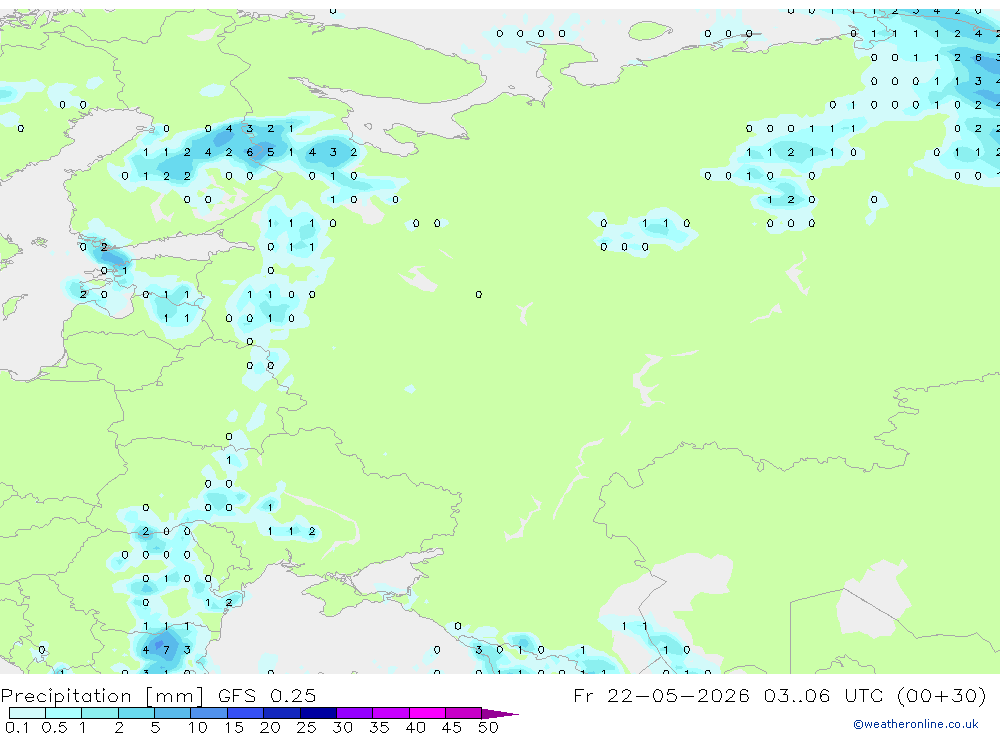Pick the legend swatch between 45 and 50
The width and height of the screenshot is (1000, 733).
463,713
